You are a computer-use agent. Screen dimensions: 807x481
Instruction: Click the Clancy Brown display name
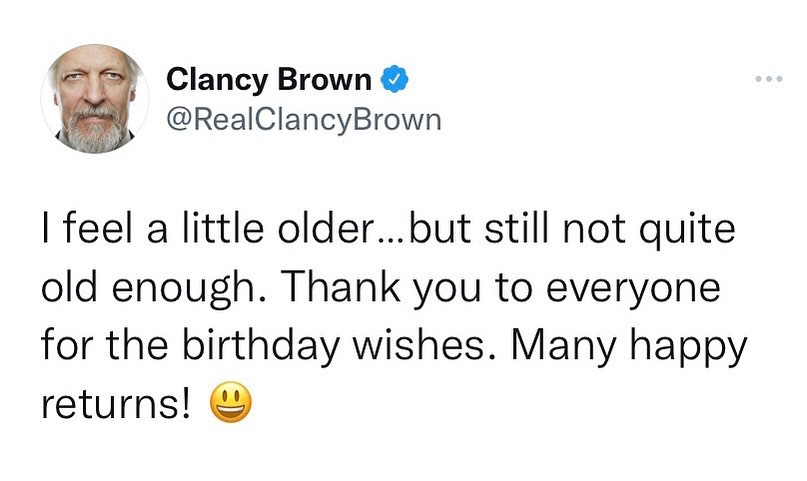click(268, 79)
